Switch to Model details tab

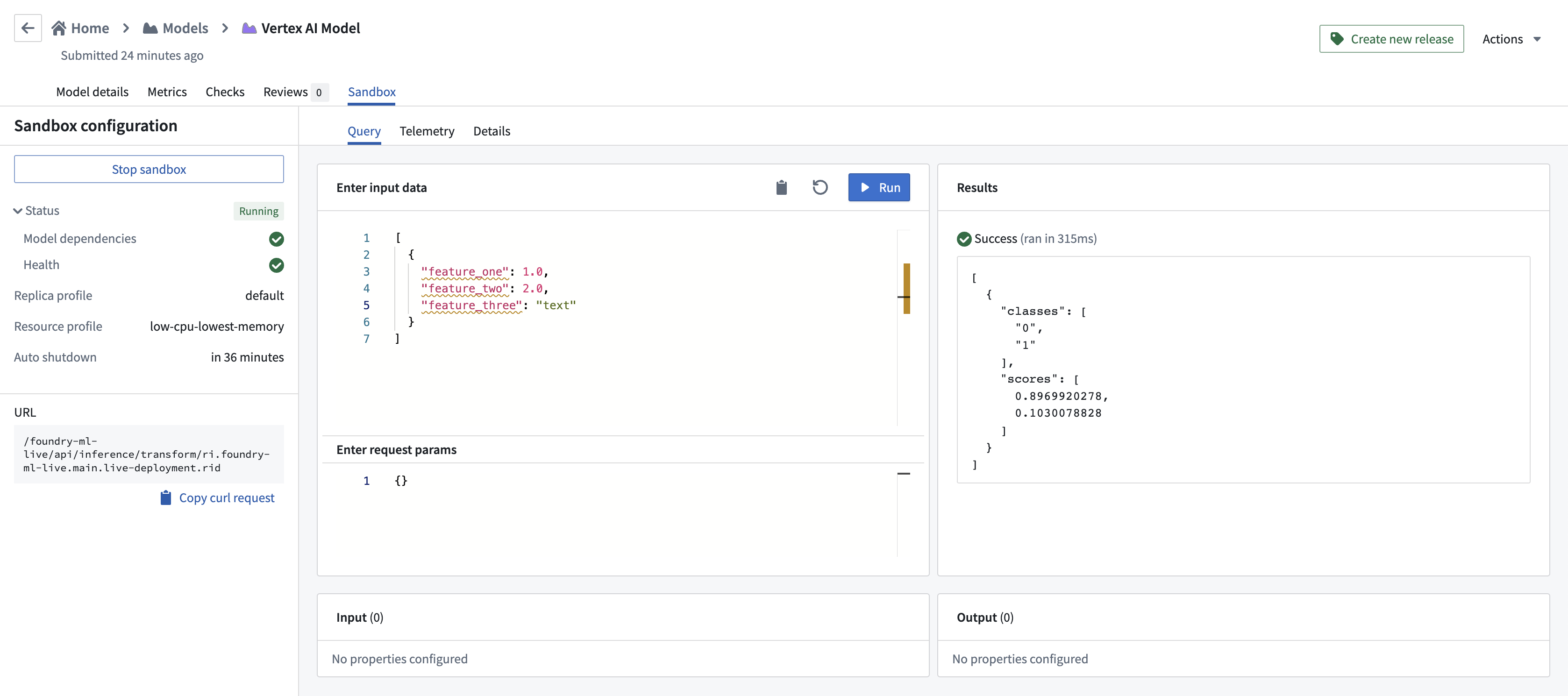(93, 92)
